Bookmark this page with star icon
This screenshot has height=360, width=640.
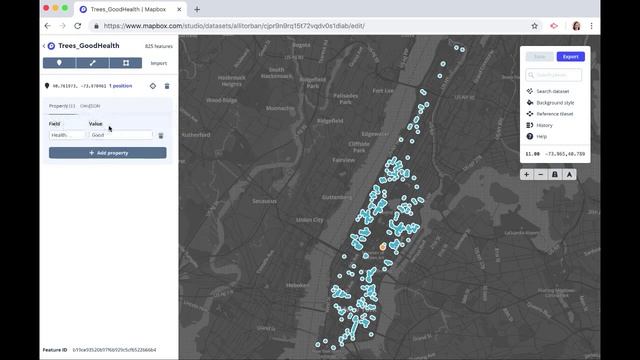[x=534, y=26]
